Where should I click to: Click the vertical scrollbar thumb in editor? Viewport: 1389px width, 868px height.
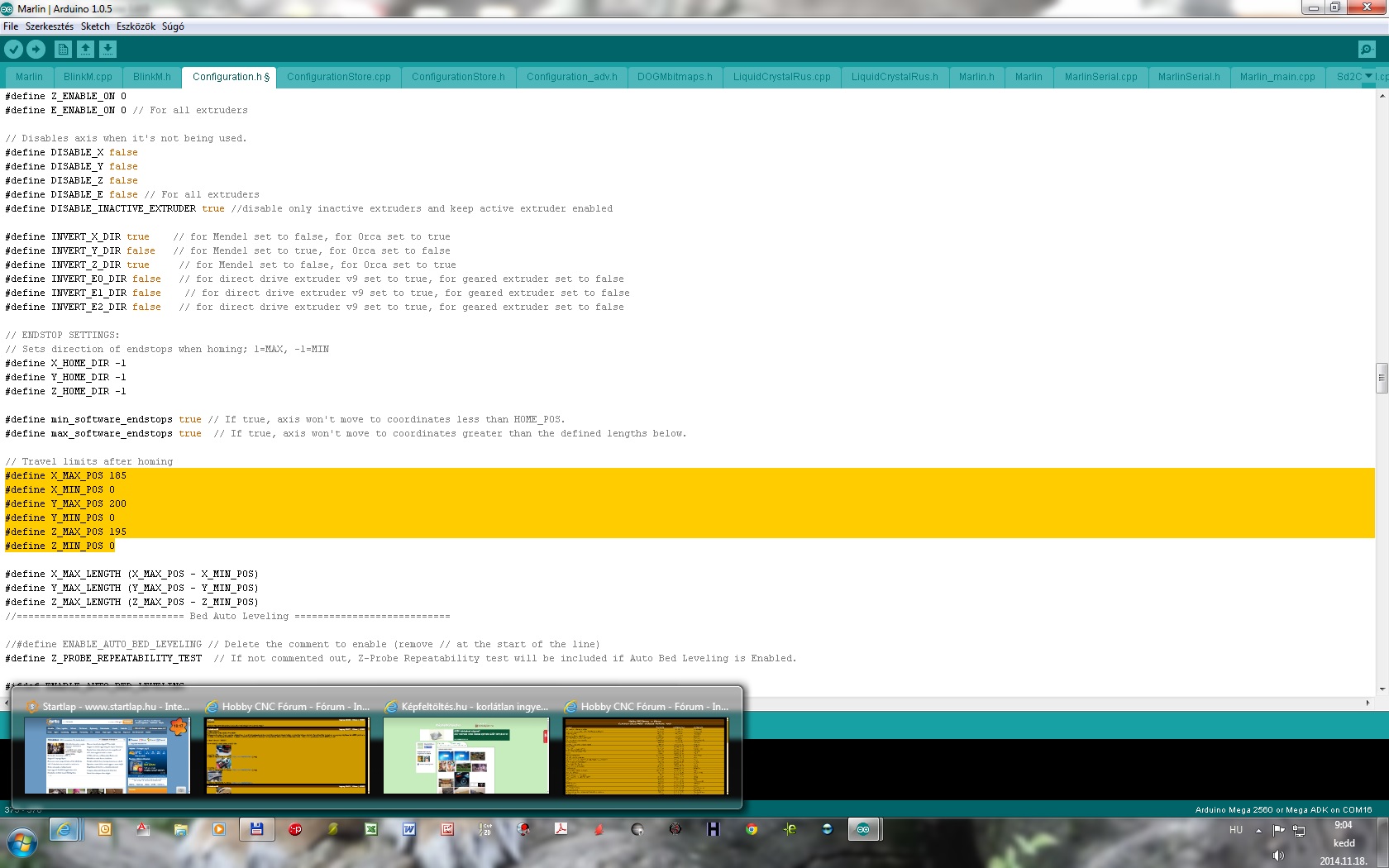[1382, 378]
